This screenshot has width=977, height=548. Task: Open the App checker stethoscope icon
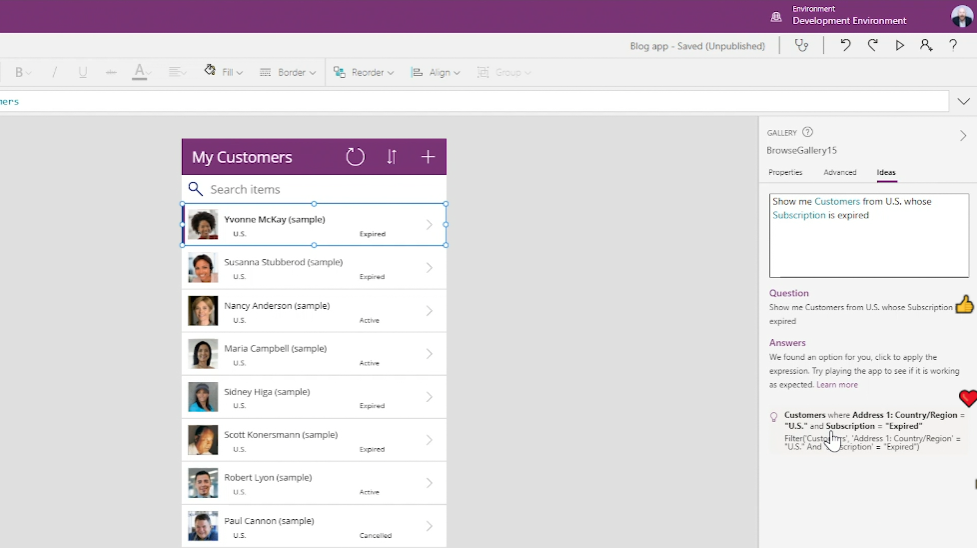pyautogui.click(x=801, y=46)
